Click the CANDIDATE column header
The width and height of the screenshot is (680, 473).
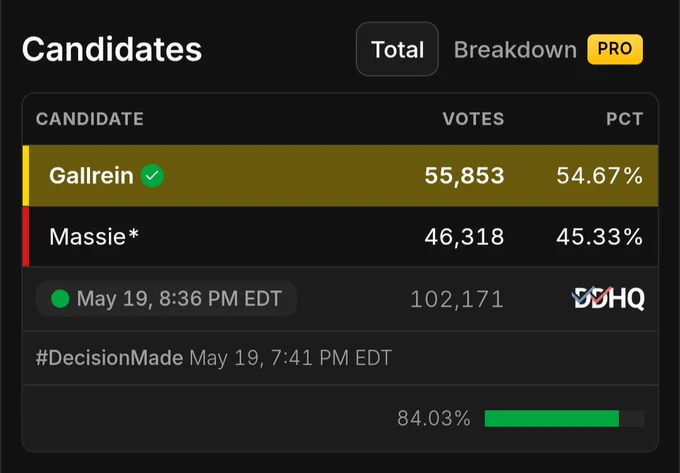90,119
